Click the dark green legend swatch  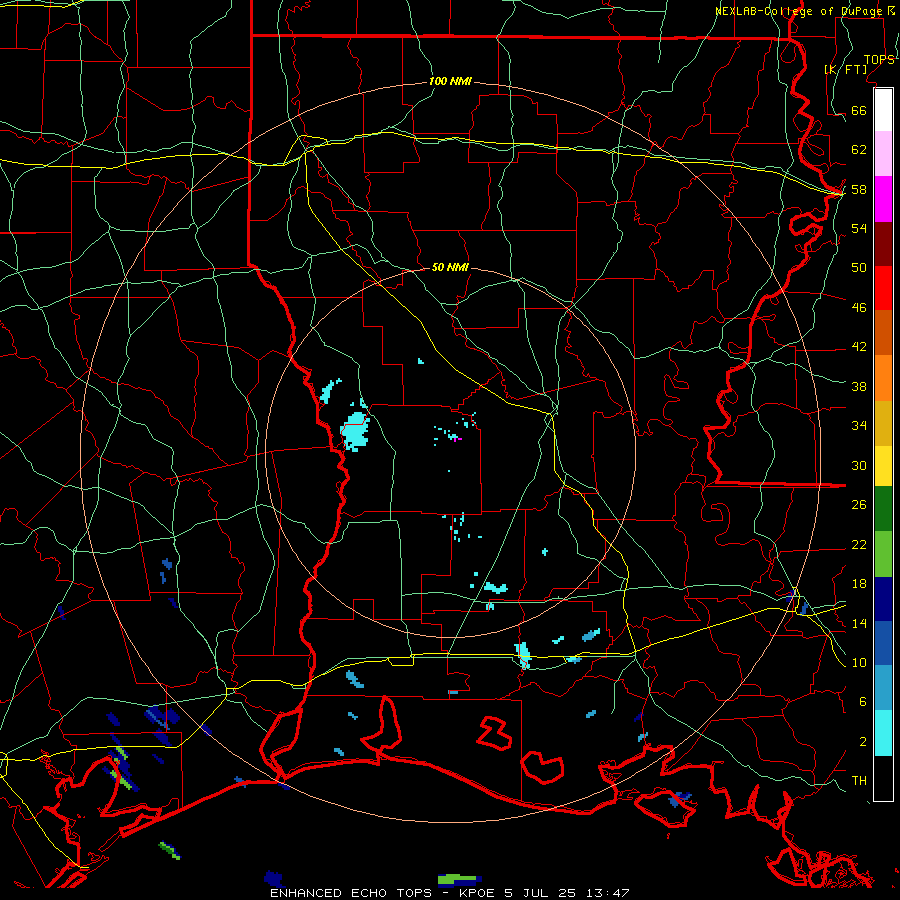pyautogui.click(x=883, y=509)
